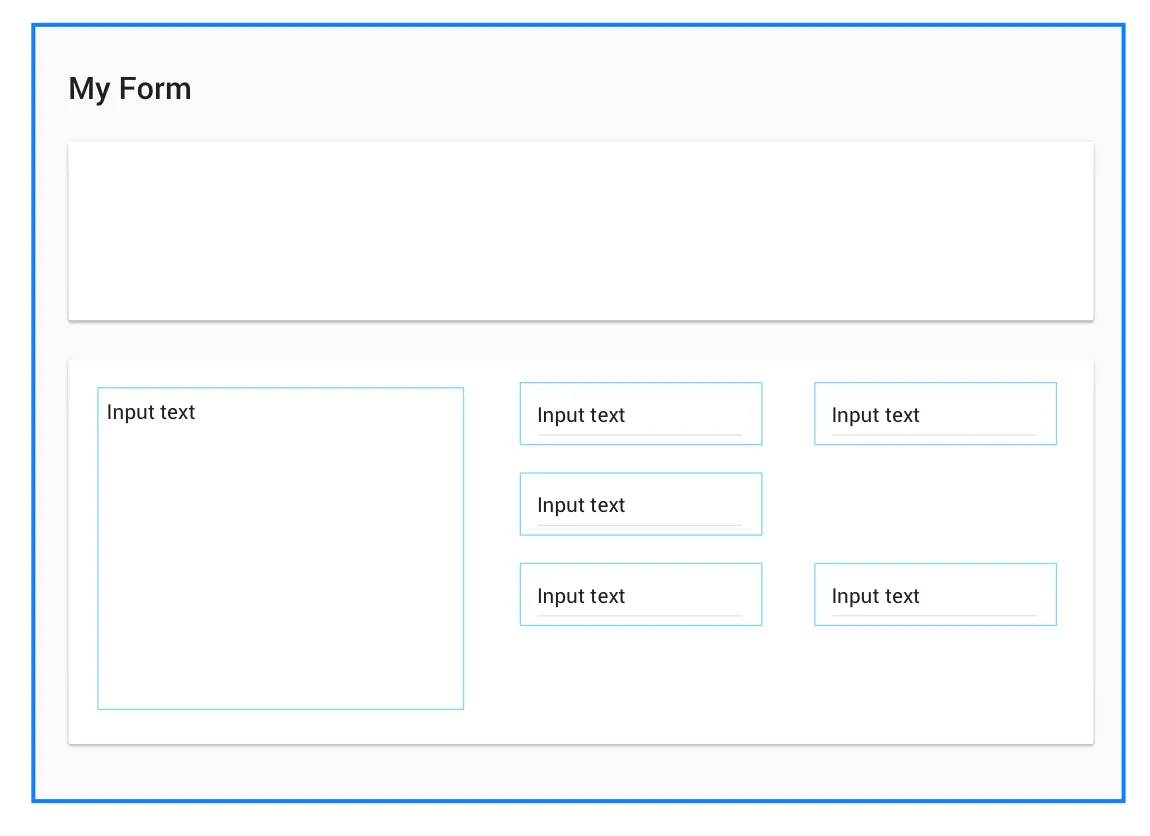Click the empty cell right of the second-row field
Image resolution: width=1150 pixels, height=836 pixels.
point(934,504)
